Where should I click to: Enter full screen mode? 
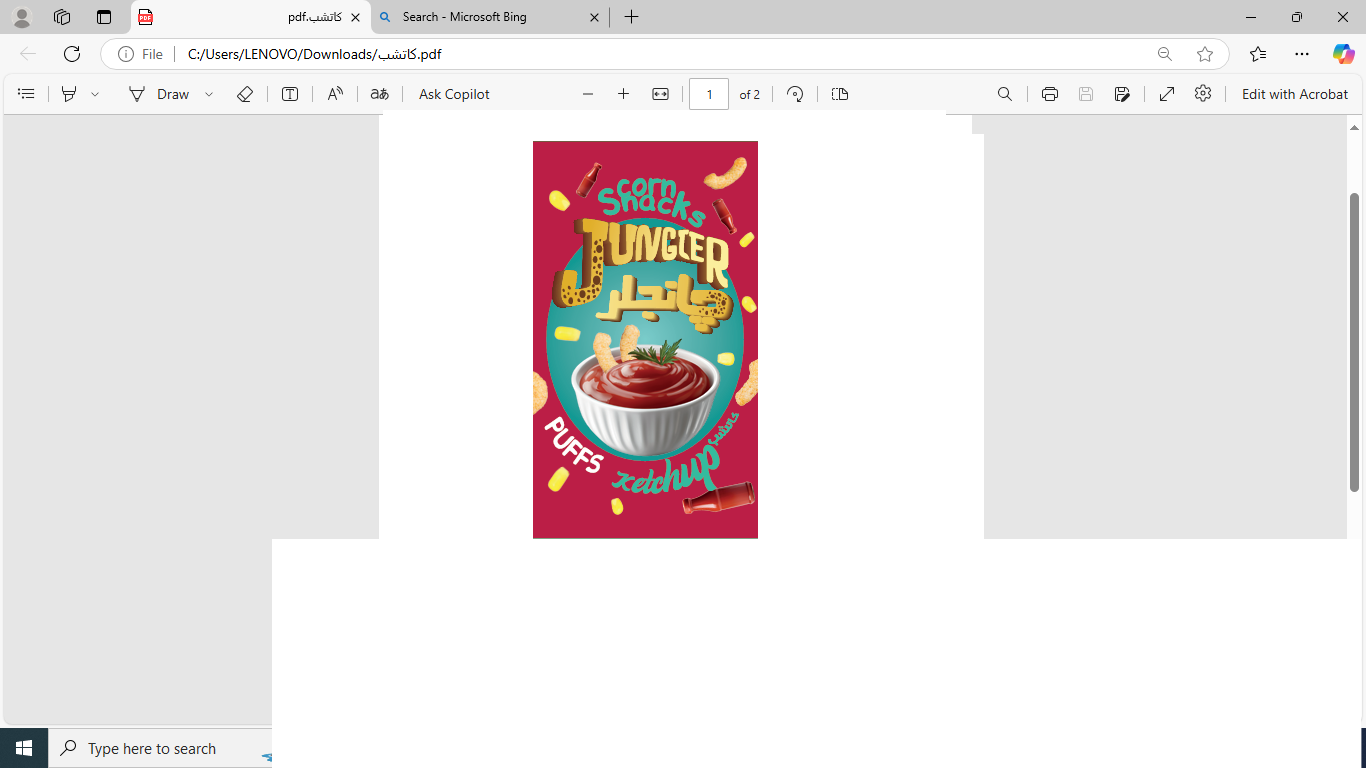coord(1166,94)
